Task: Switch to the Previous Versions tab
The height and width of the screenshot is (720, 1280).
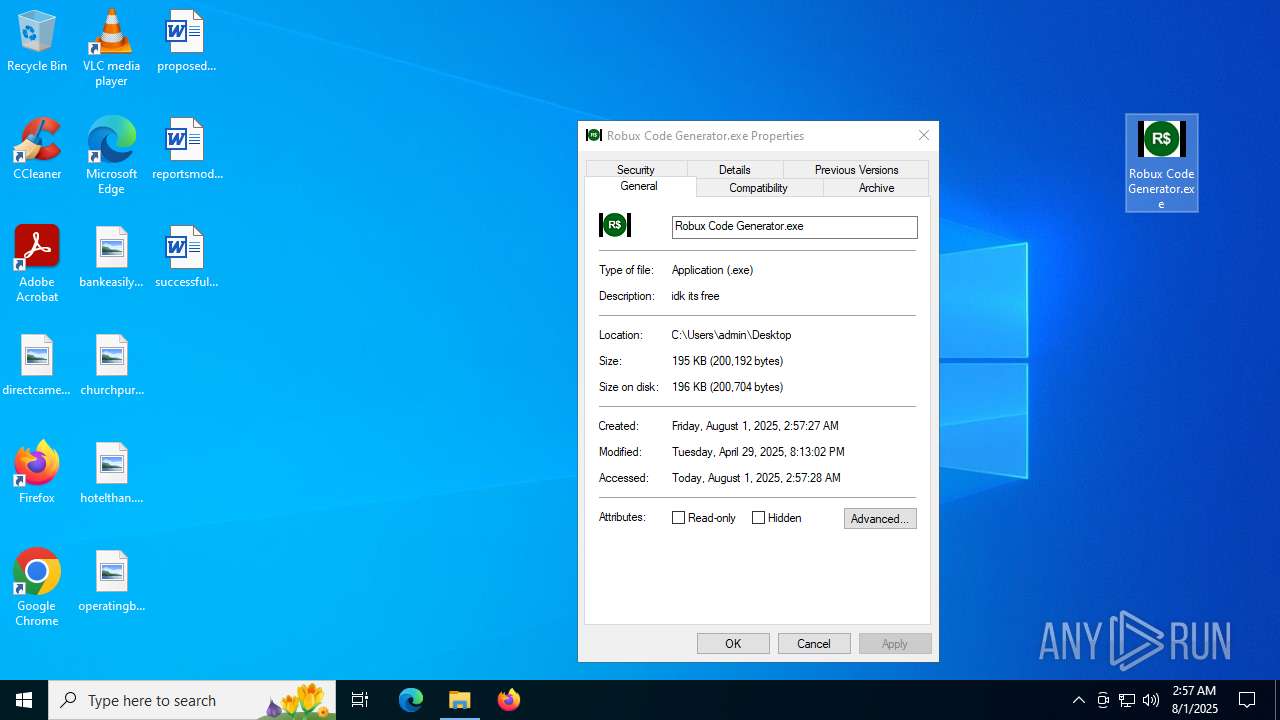Action: click(856, 170)
